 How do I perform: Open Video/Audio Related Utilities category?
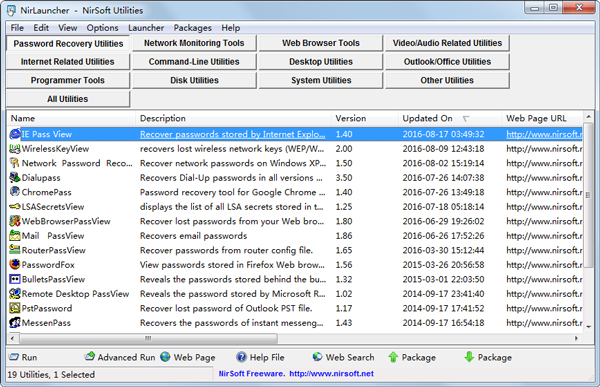pos(447,43)
